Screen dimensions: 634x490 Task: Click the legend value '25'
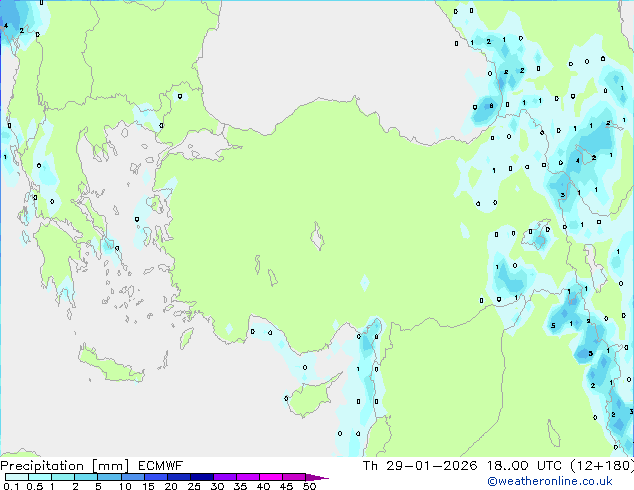(194, 486)
